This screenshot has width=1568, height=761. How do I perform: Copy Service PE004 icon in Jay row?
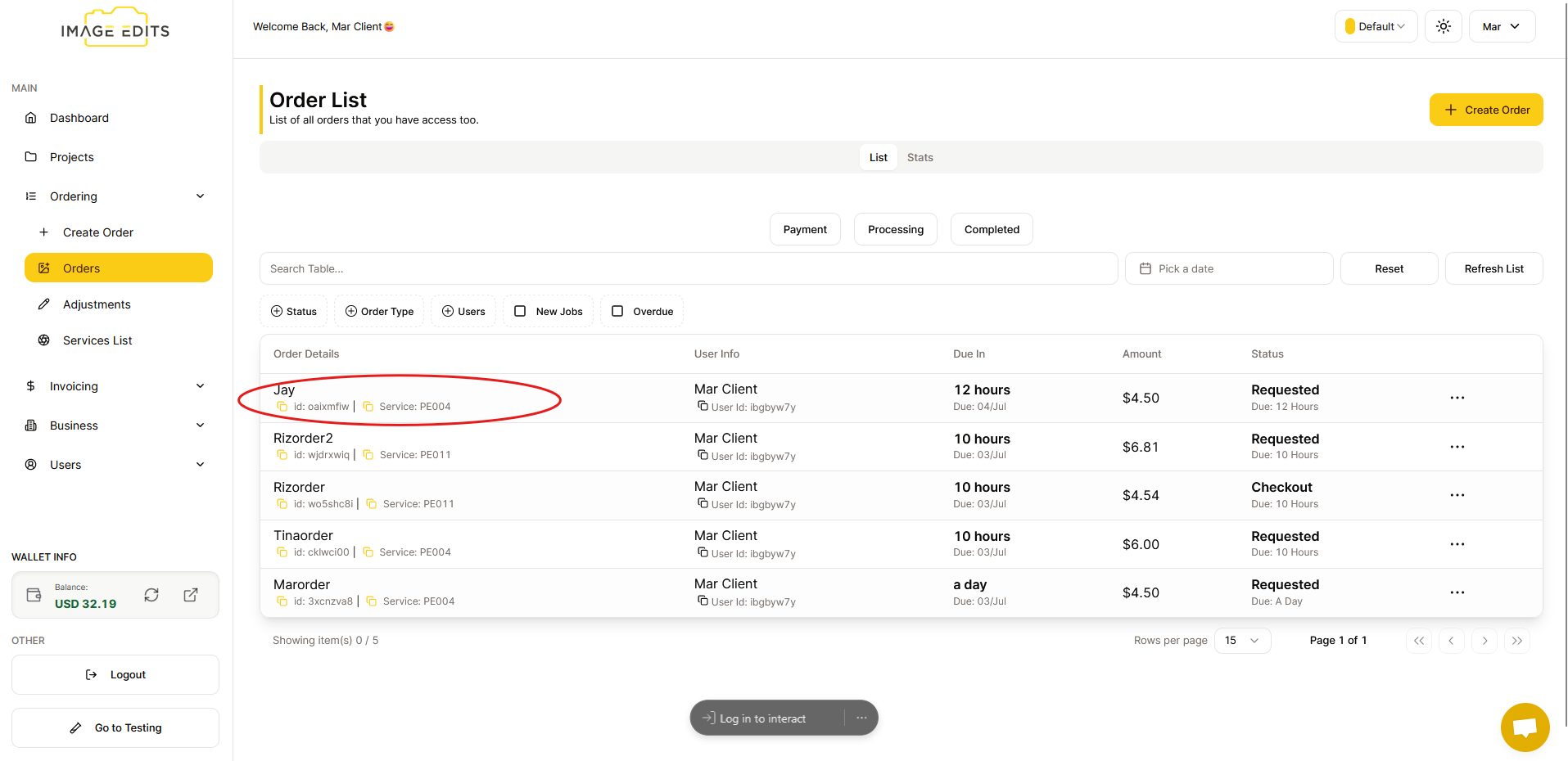click(368, 407)
